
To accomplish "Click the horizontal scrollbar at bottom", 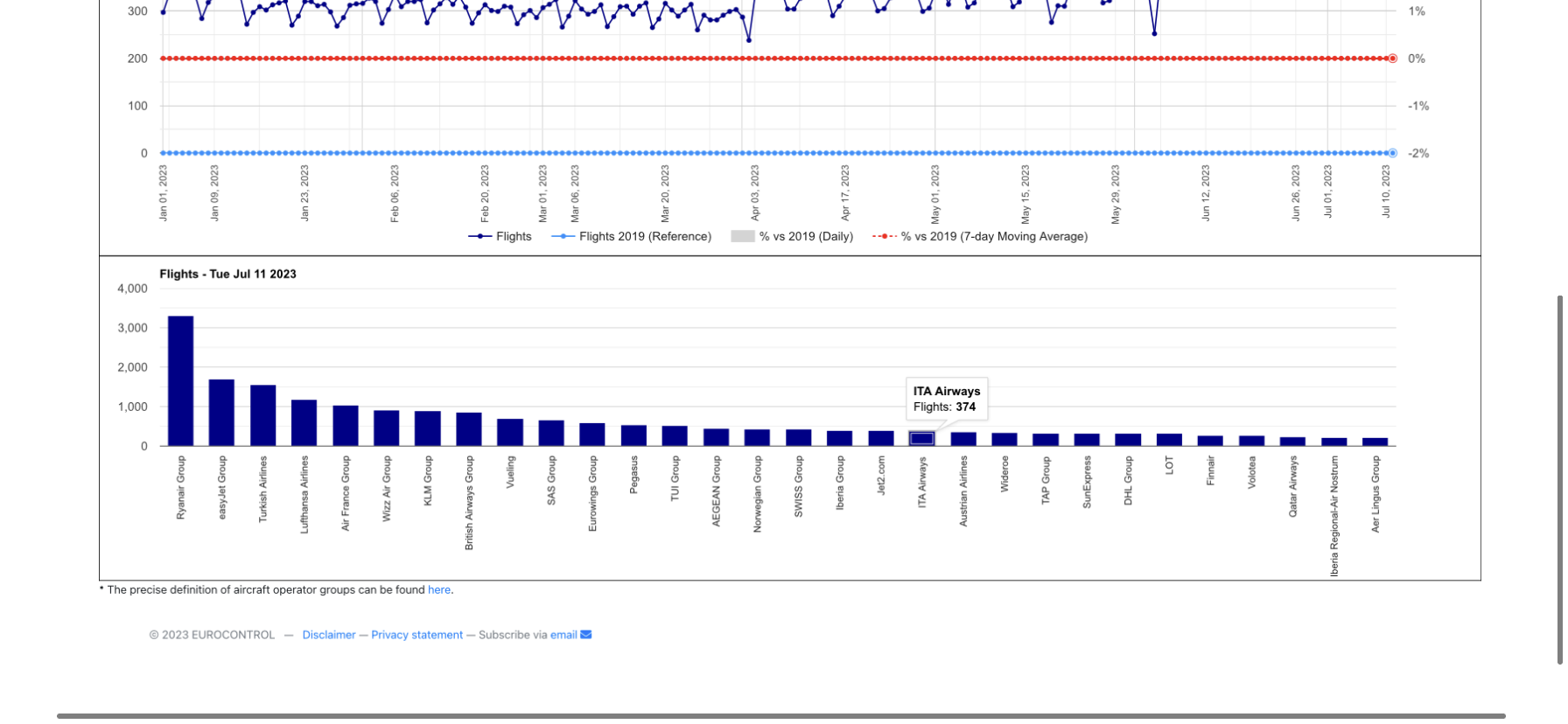I will (x=780, y=716).
